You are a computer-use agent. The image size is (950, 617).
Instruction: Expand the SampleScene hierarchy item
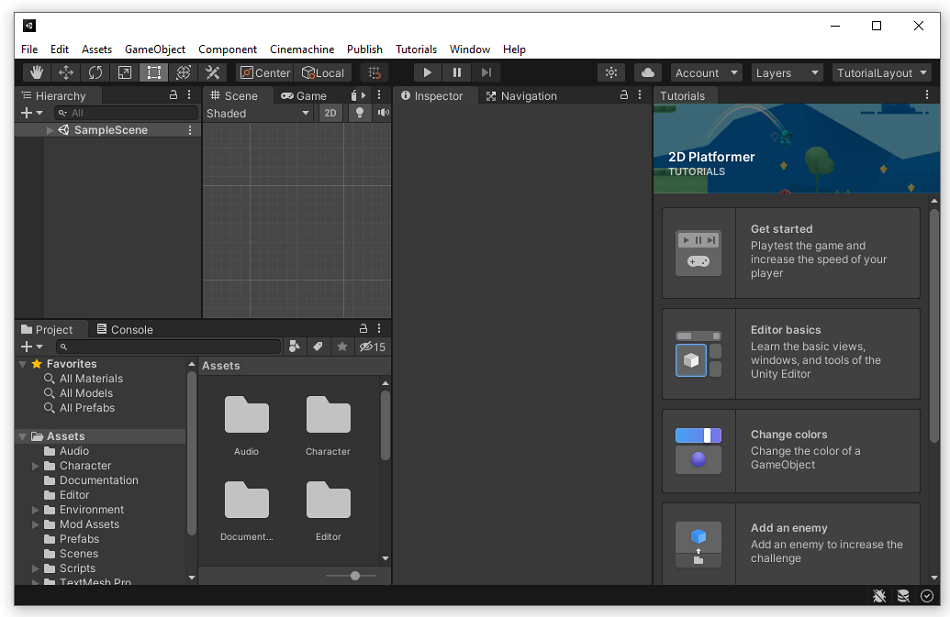(x=50, y=130)
